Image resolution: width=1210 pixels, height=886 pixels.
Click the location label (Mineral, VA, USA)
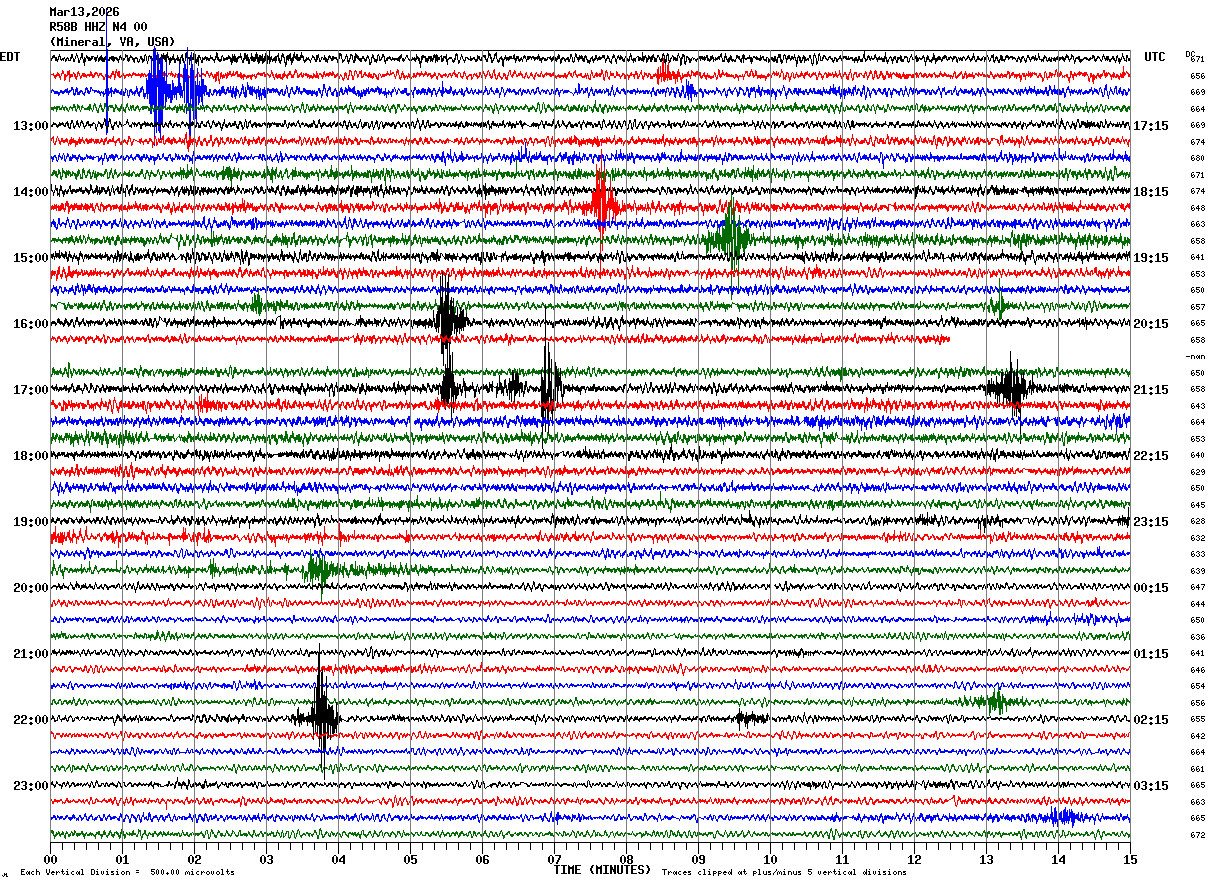tap(112, 42)
